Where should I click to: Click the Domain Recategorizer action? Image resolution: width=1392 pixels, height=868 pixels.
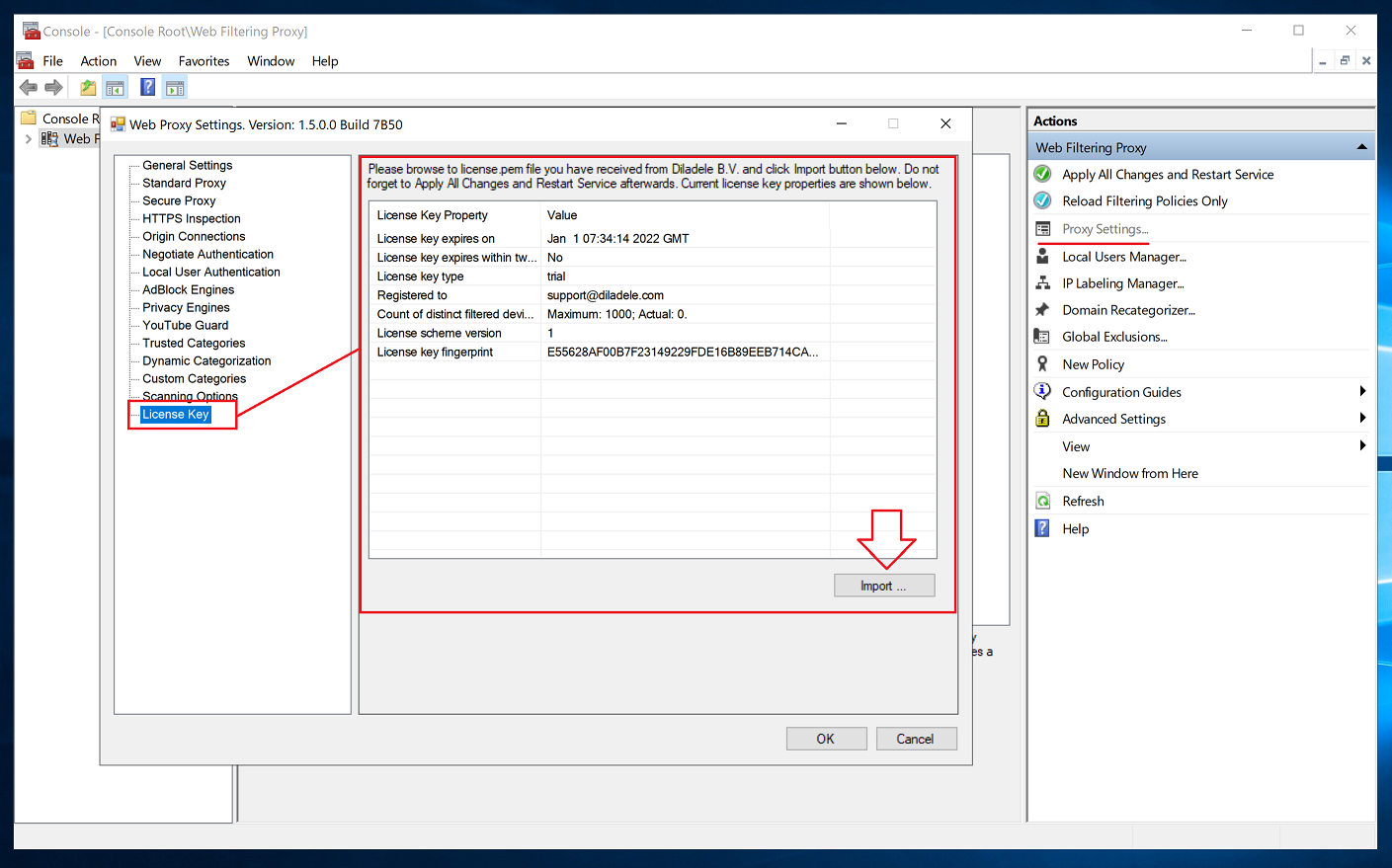[1128, 310]
